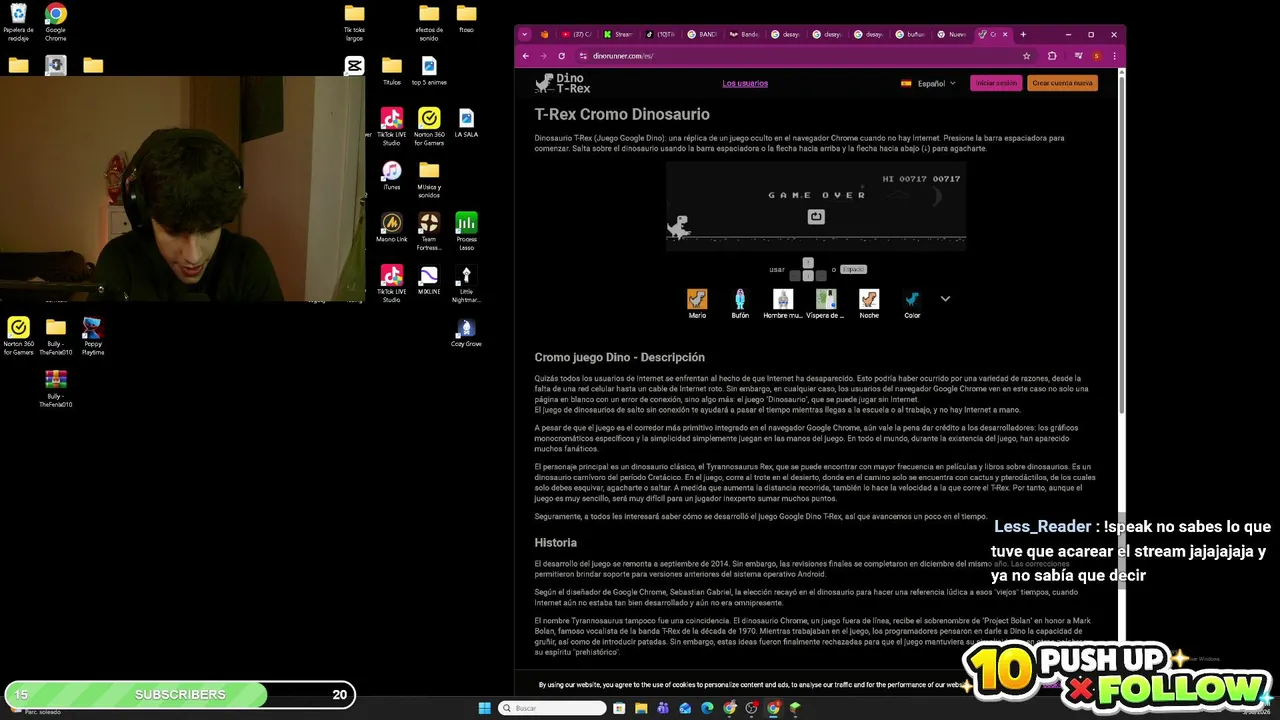Restart the game via the Game Over replay button
Viewport: 1280px width, 720px height.
pos(816,216)
